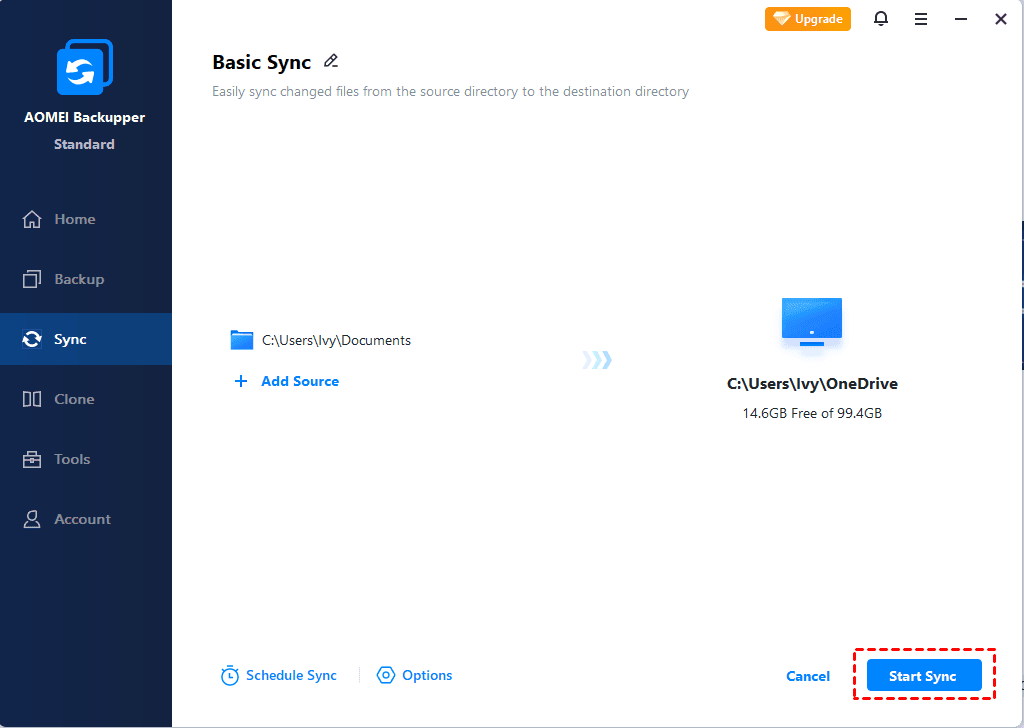Click the Account sidebar icon
1024x728 pixels.
click(x=30, y=518)
